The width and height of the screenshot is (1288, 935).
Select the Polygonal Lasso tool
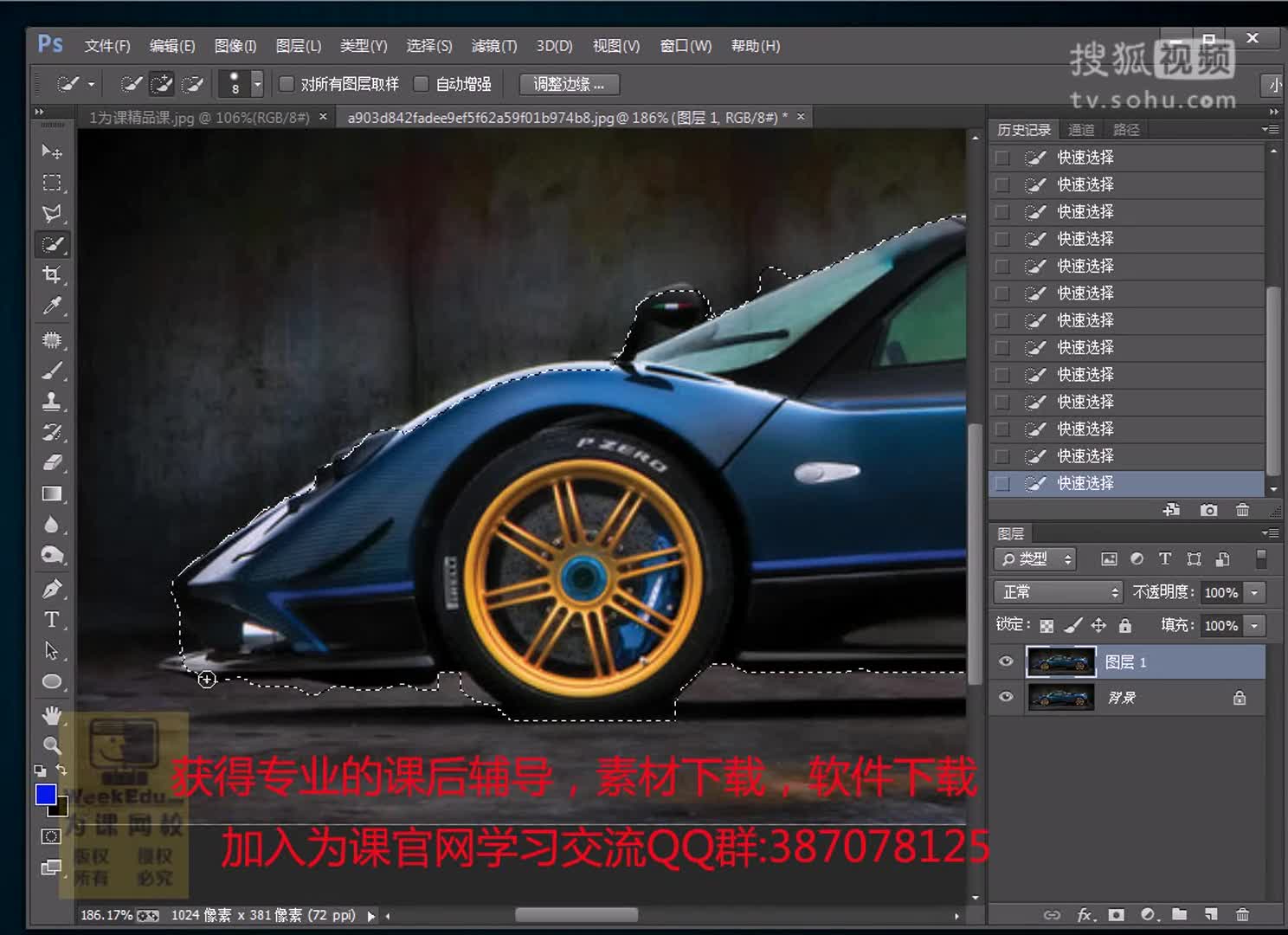point(52,214)
